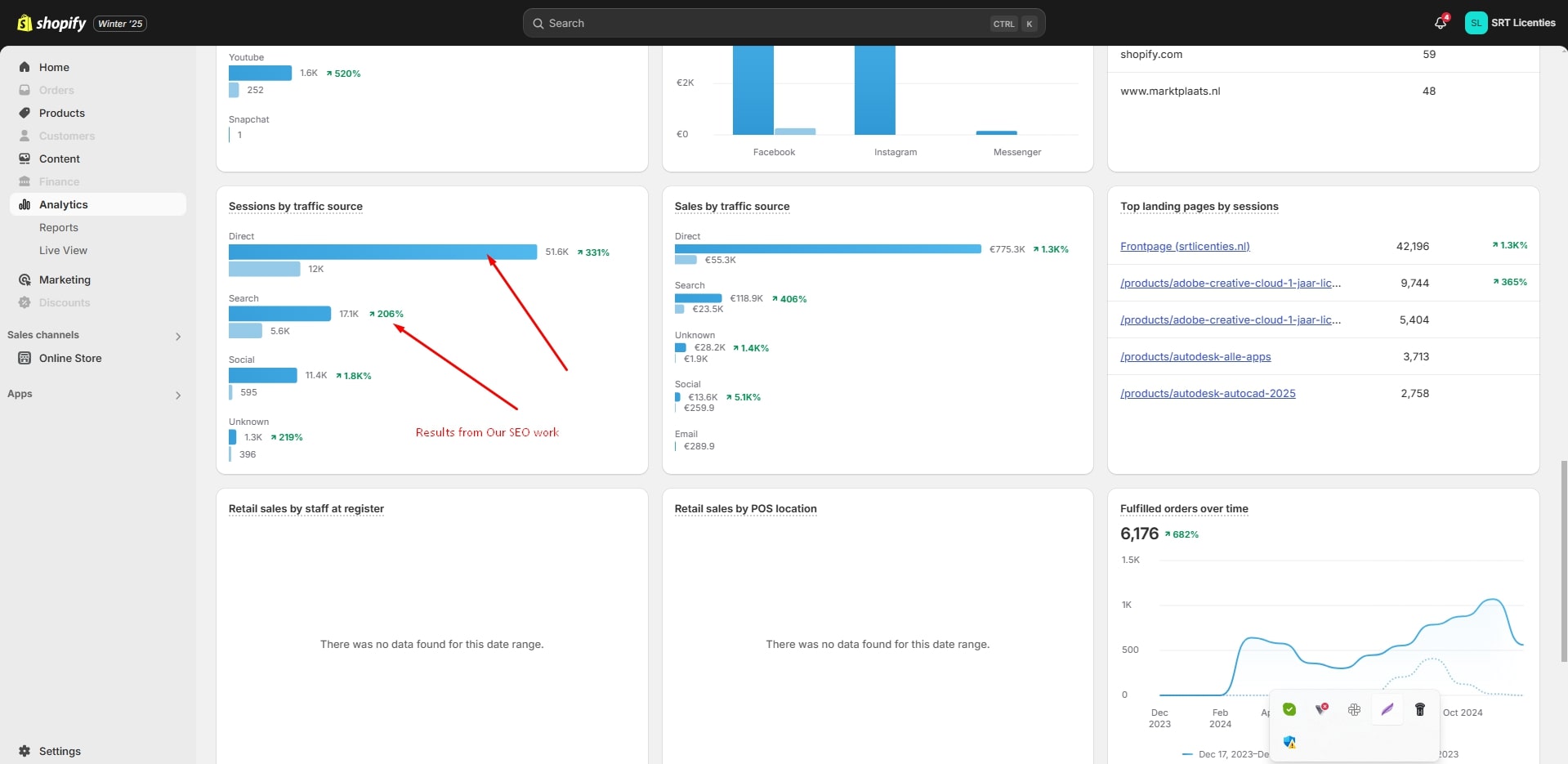Screen dimensions: 1568x764
Task: Open the Content menu item
Action: point(60,159)
